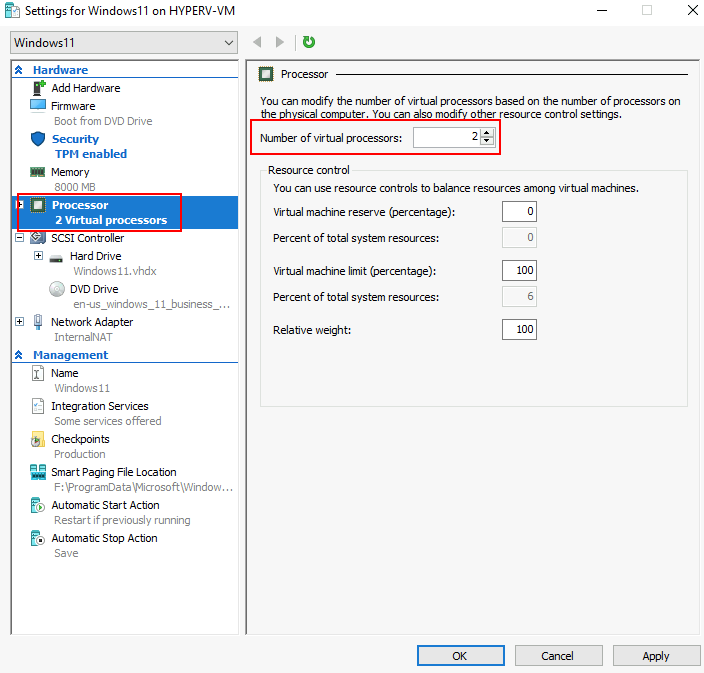Click the Add Hardware icon
This screenshot has width=704, height=673.
point(39,88)
